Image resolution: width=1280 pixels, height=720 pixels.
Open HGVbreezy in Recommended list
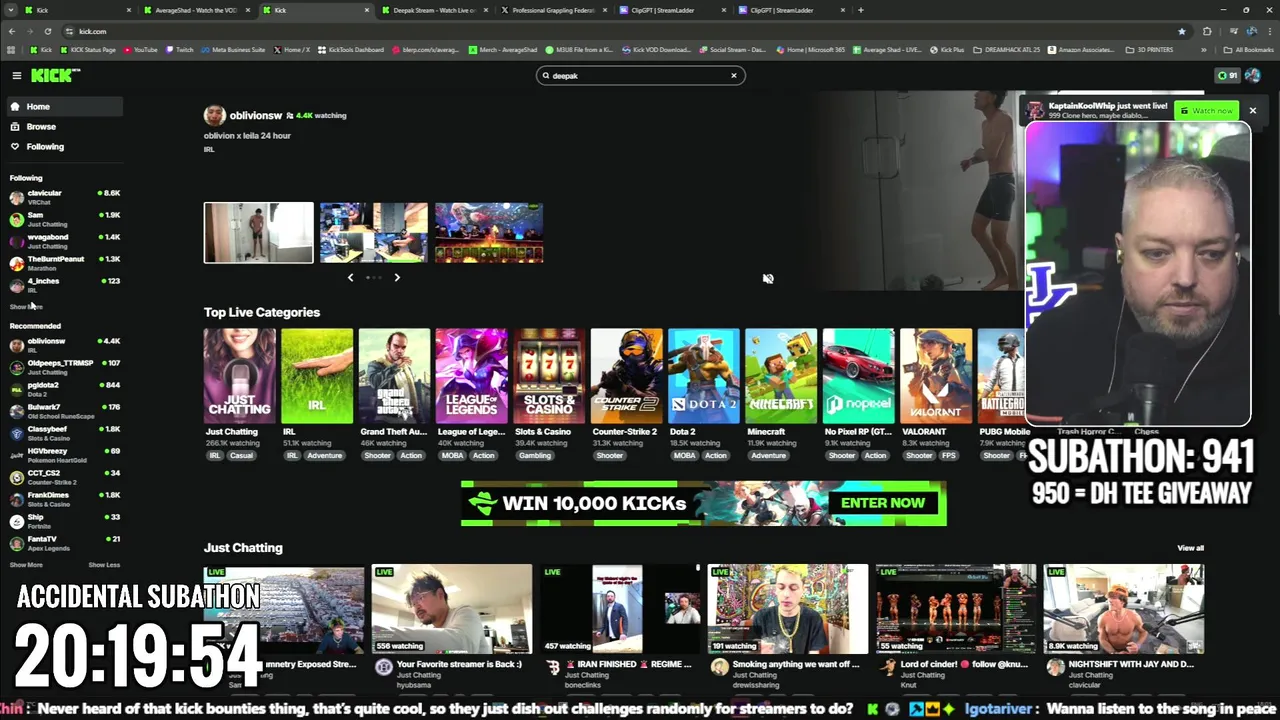click(x=64, y=455)
